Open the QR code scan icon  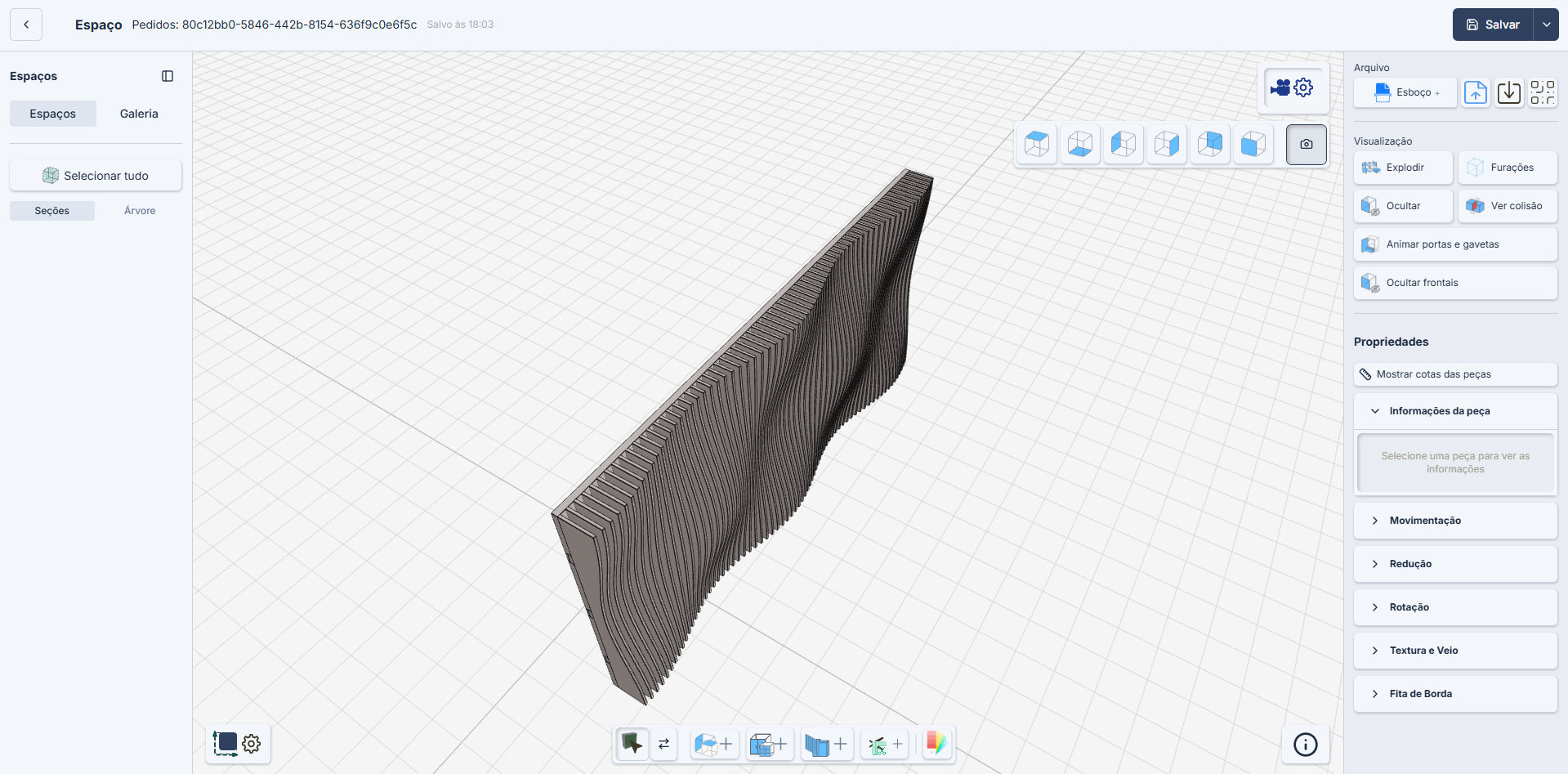[x=1543, y=92]
